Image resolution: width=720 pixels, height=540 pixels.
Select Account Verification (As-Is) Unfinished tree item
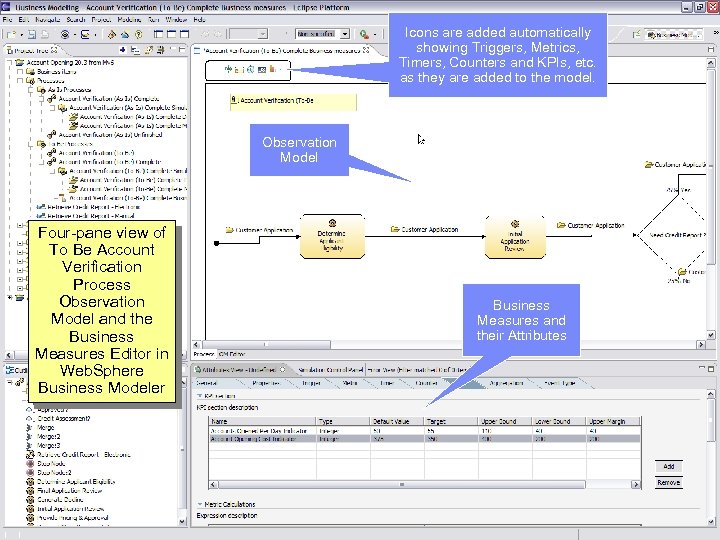(110, 135)
